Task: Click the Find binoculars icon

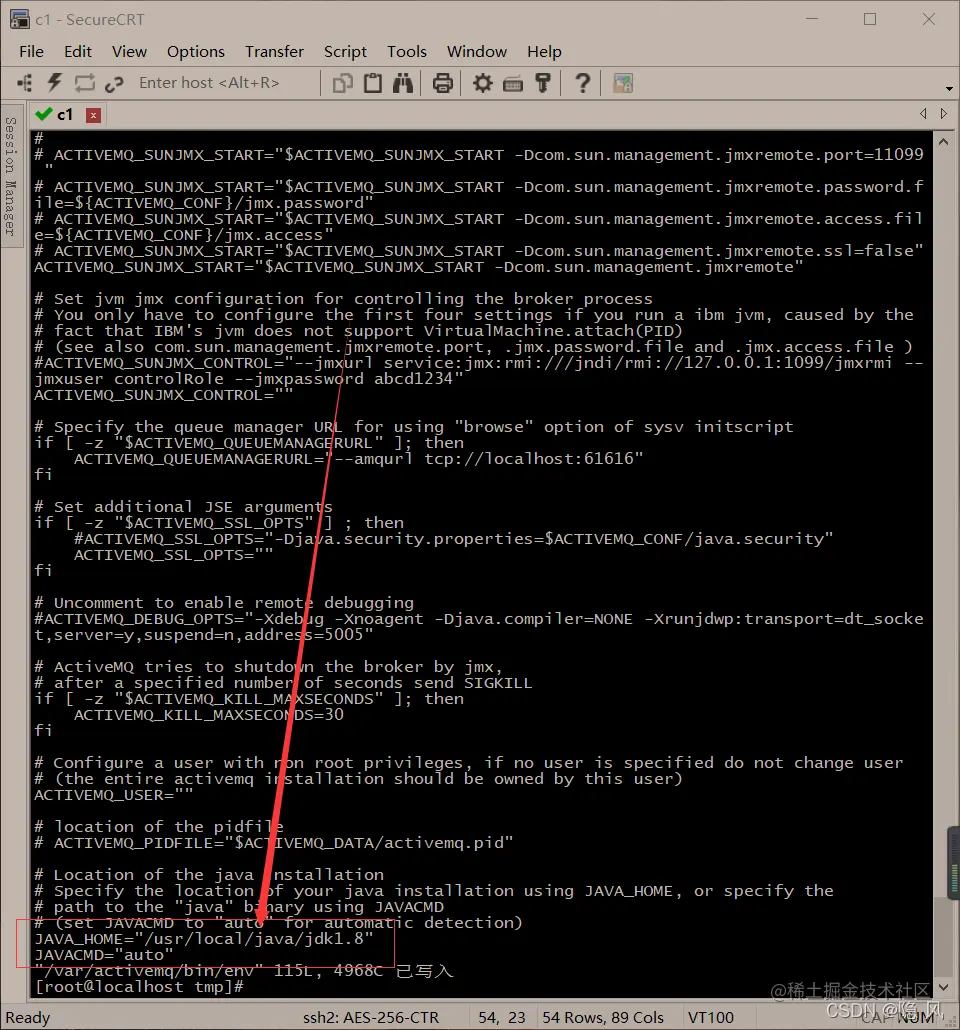Action: click(x=403, y=83)
